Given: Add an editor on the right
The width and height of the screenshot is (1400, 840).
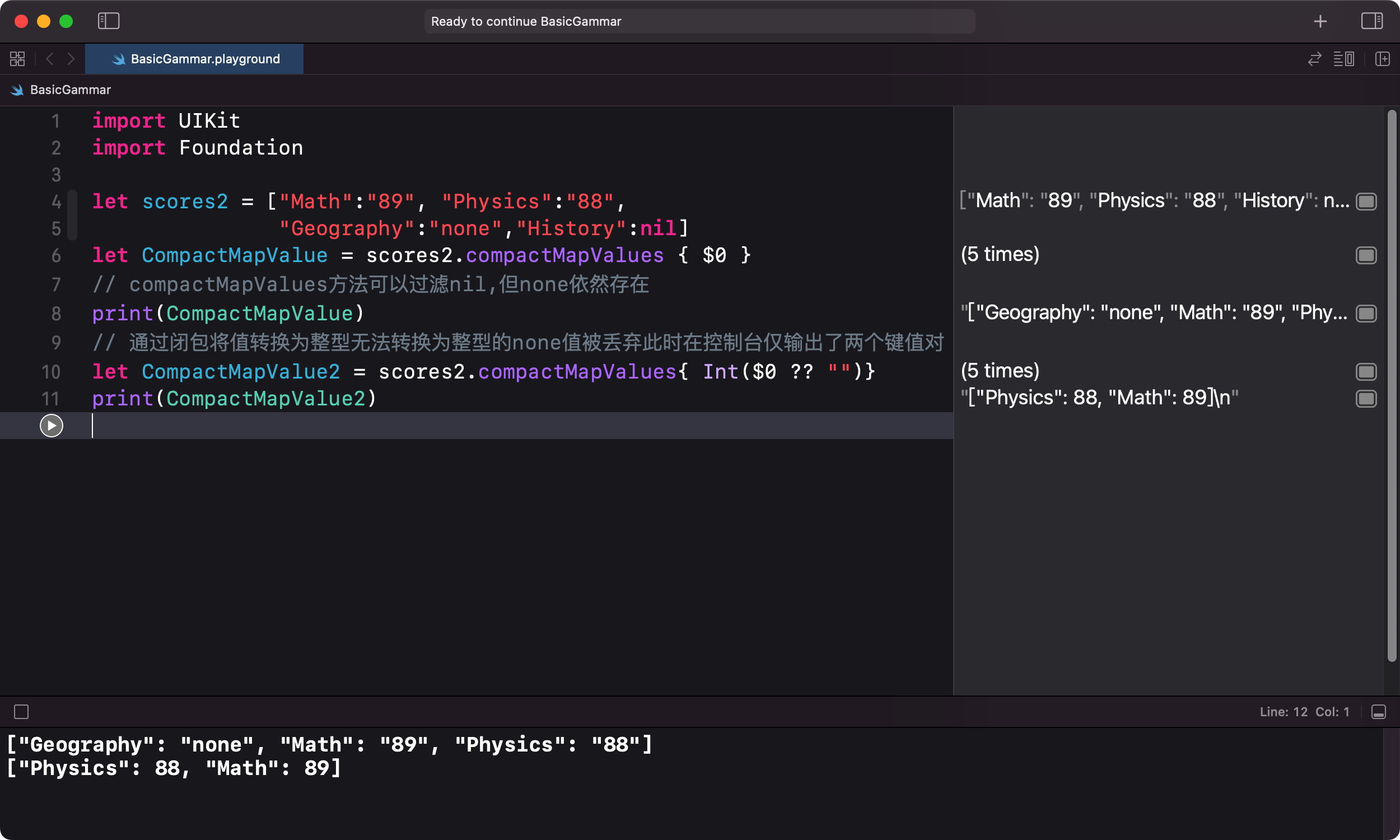Looking at the screenshot, I should (1383, 59).
